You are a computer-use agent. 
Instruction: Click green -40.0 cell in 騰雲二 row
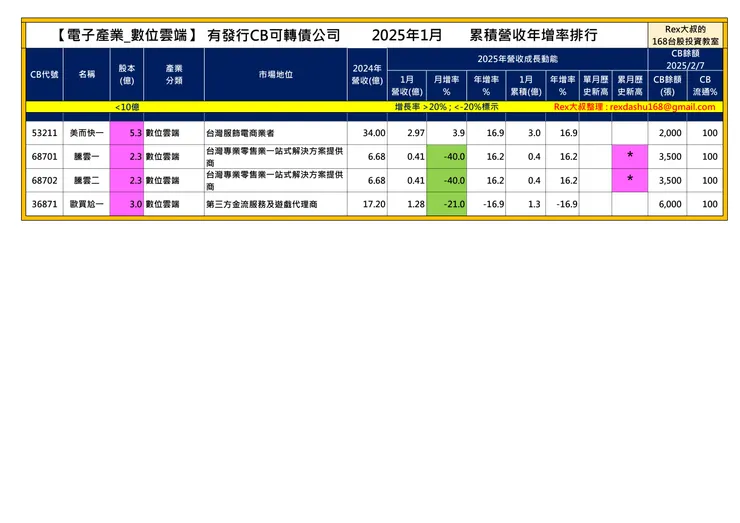pos(446,181)
